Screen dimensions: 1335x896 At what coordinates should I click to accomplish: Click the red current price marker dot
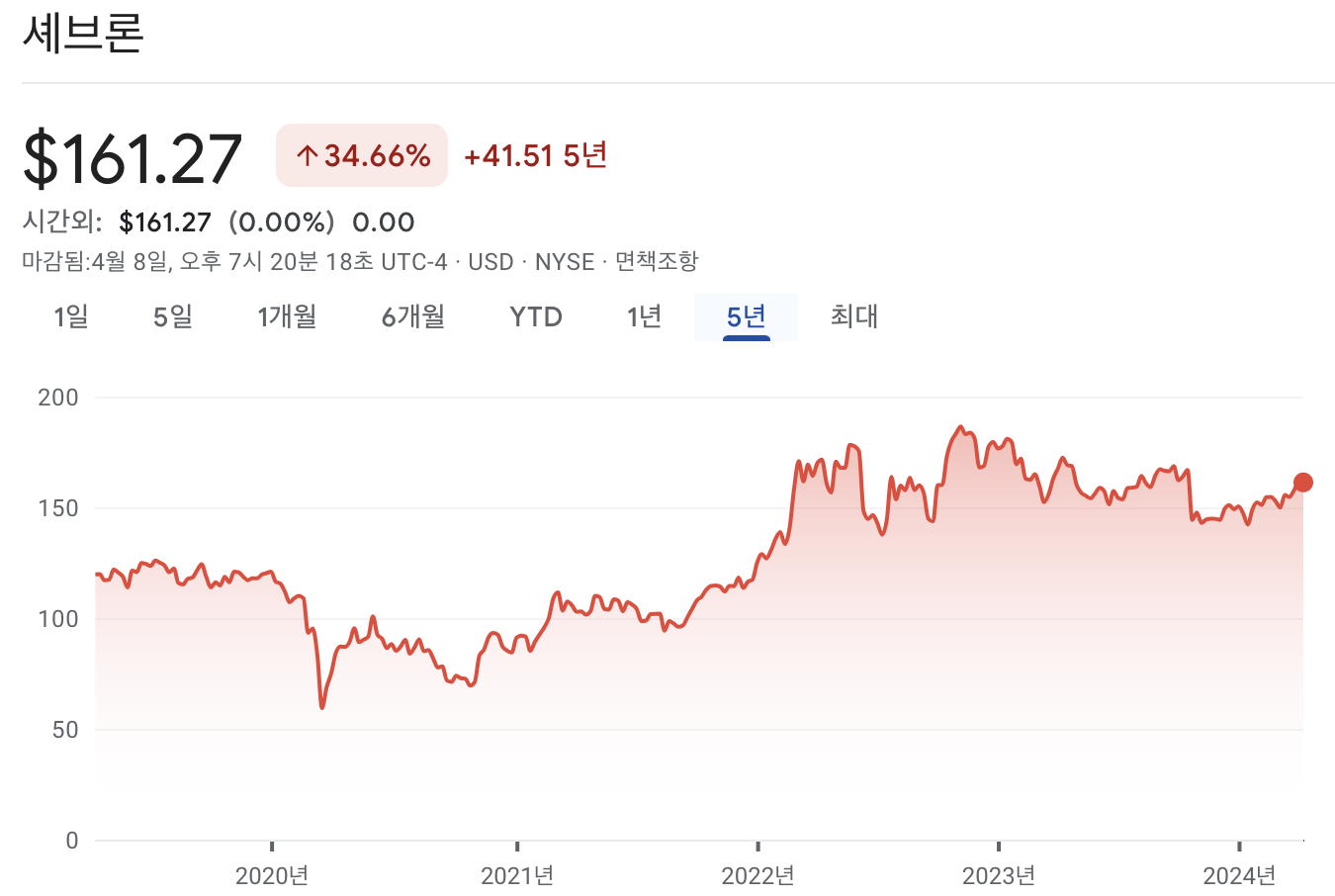(1303, 482)
